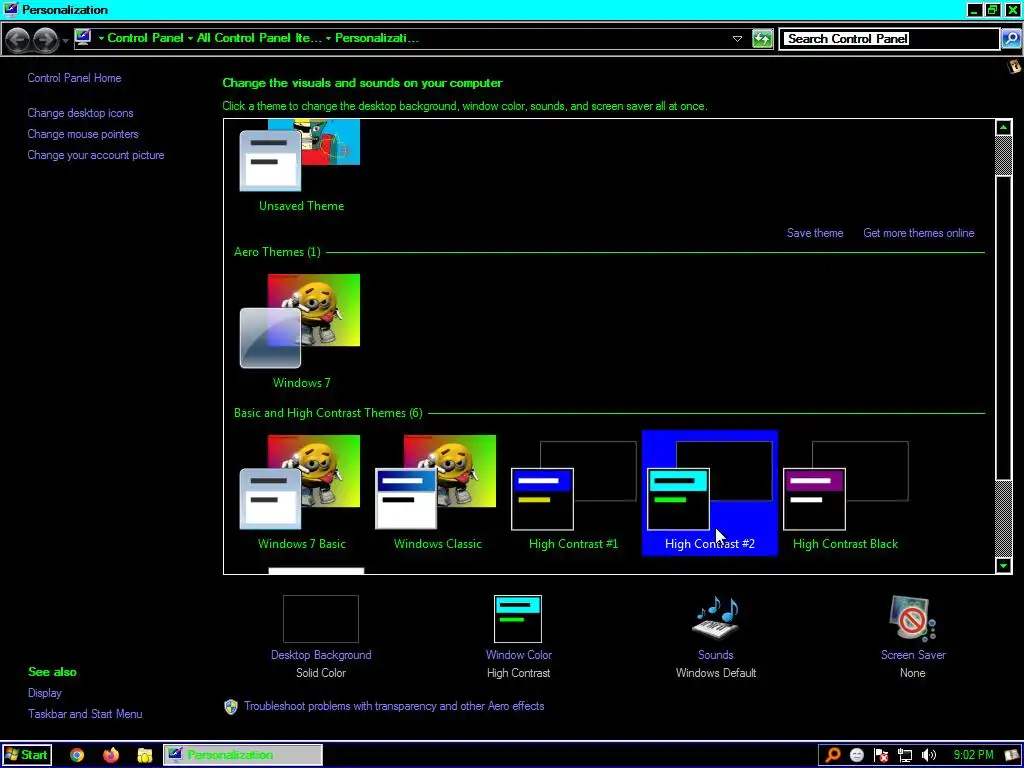The image size is (1024, 768).
Task: Open the Screen Saver icon
Action: click(x=912, y=618)
